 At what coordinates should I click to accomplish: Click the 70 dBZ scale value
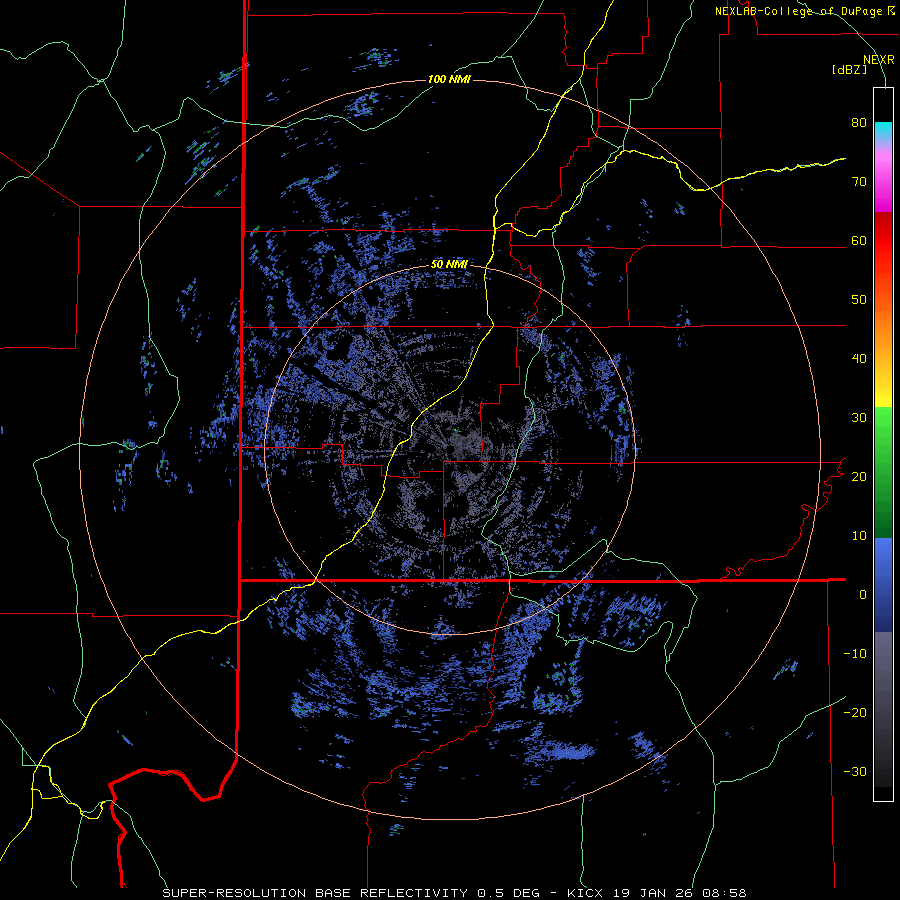[859, 181]
